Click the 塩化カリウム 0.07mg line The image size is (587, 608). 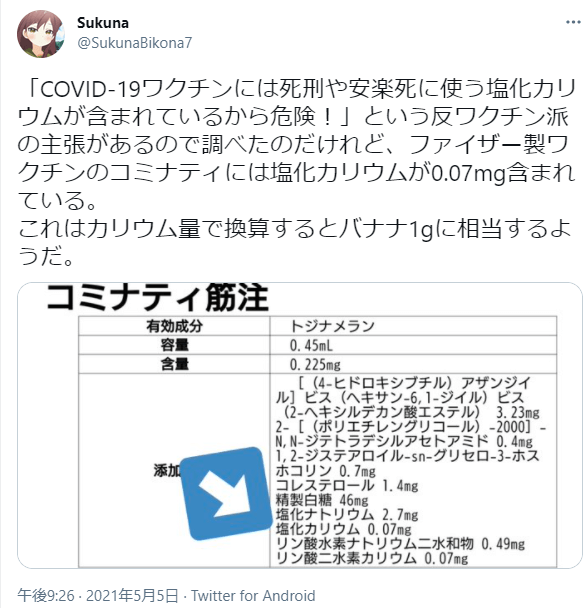[x=344, y=529]
